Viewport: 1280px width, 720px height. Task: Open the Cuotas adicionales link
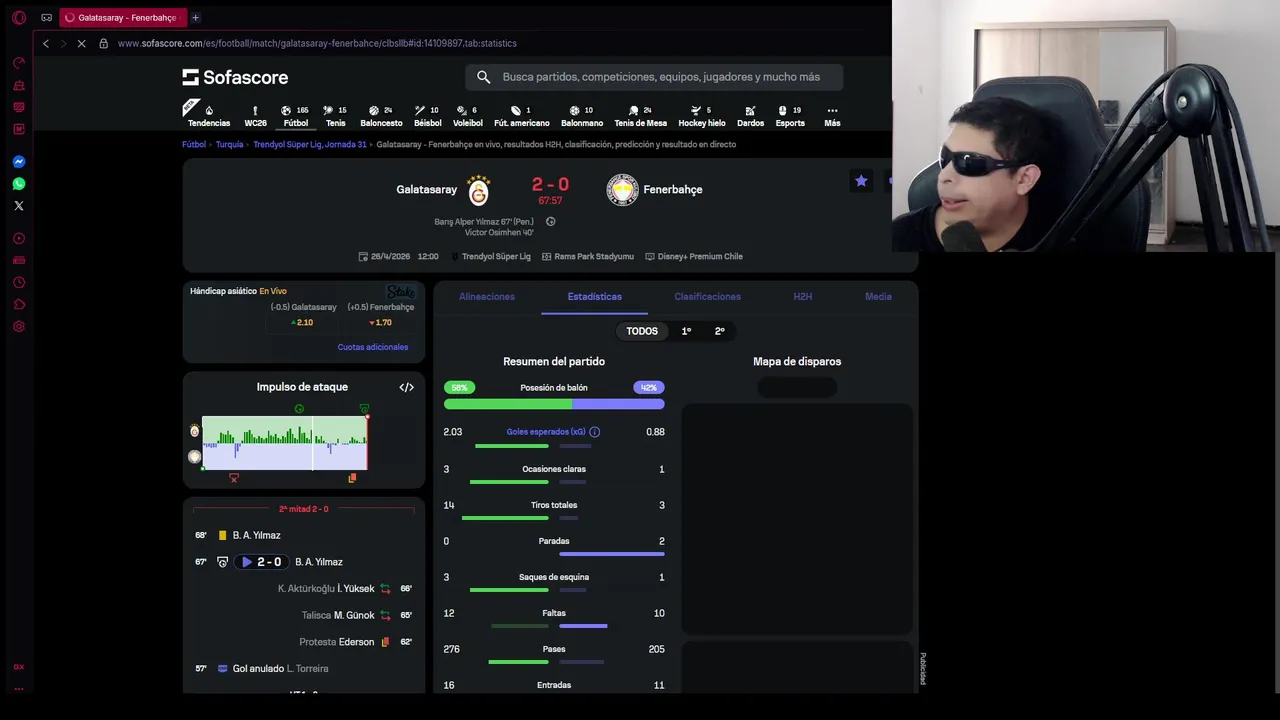click(x=373, y=347)
